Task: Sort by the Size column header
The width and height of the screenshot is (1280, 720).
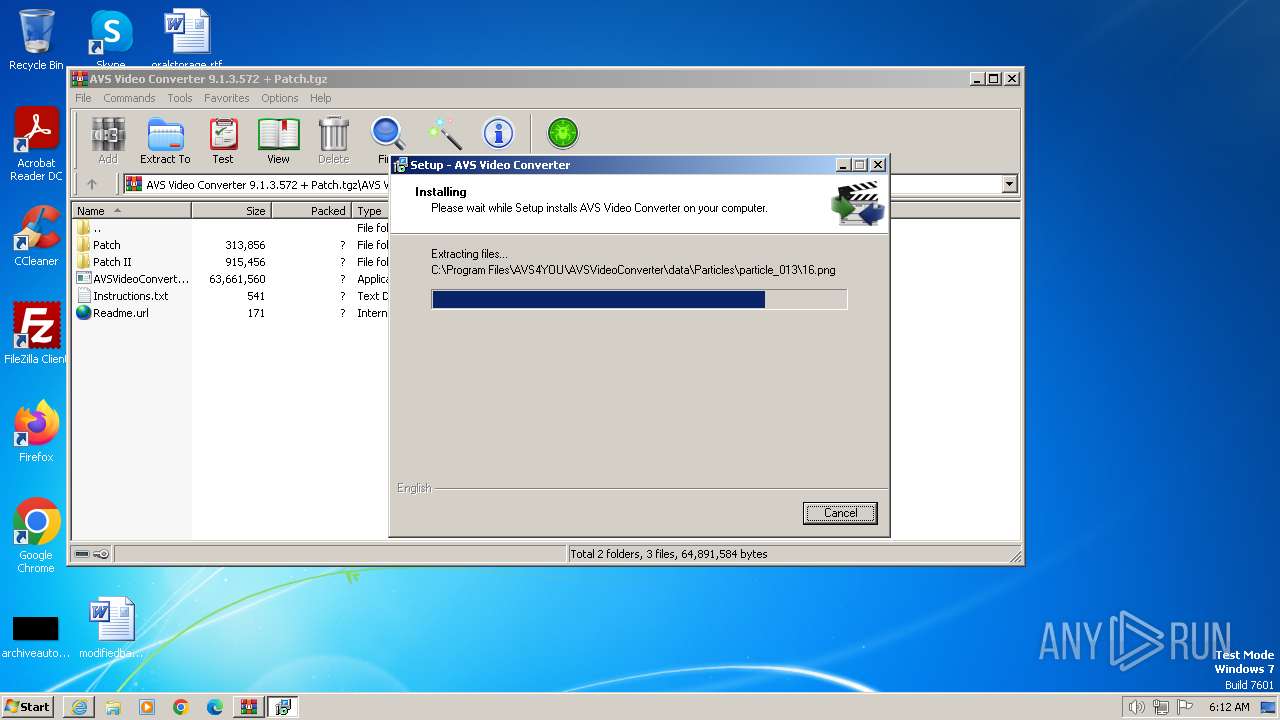Action: 231,211
